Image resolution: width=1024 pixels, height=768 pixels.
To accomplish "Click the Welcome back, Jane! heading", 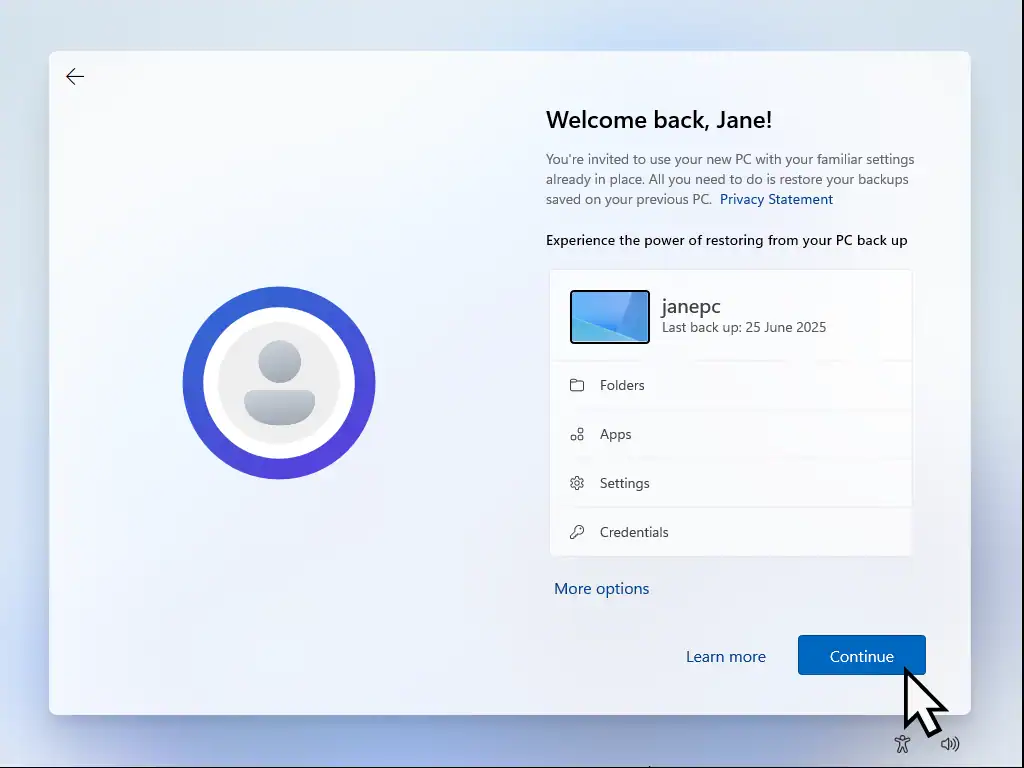I will [659, 120].
